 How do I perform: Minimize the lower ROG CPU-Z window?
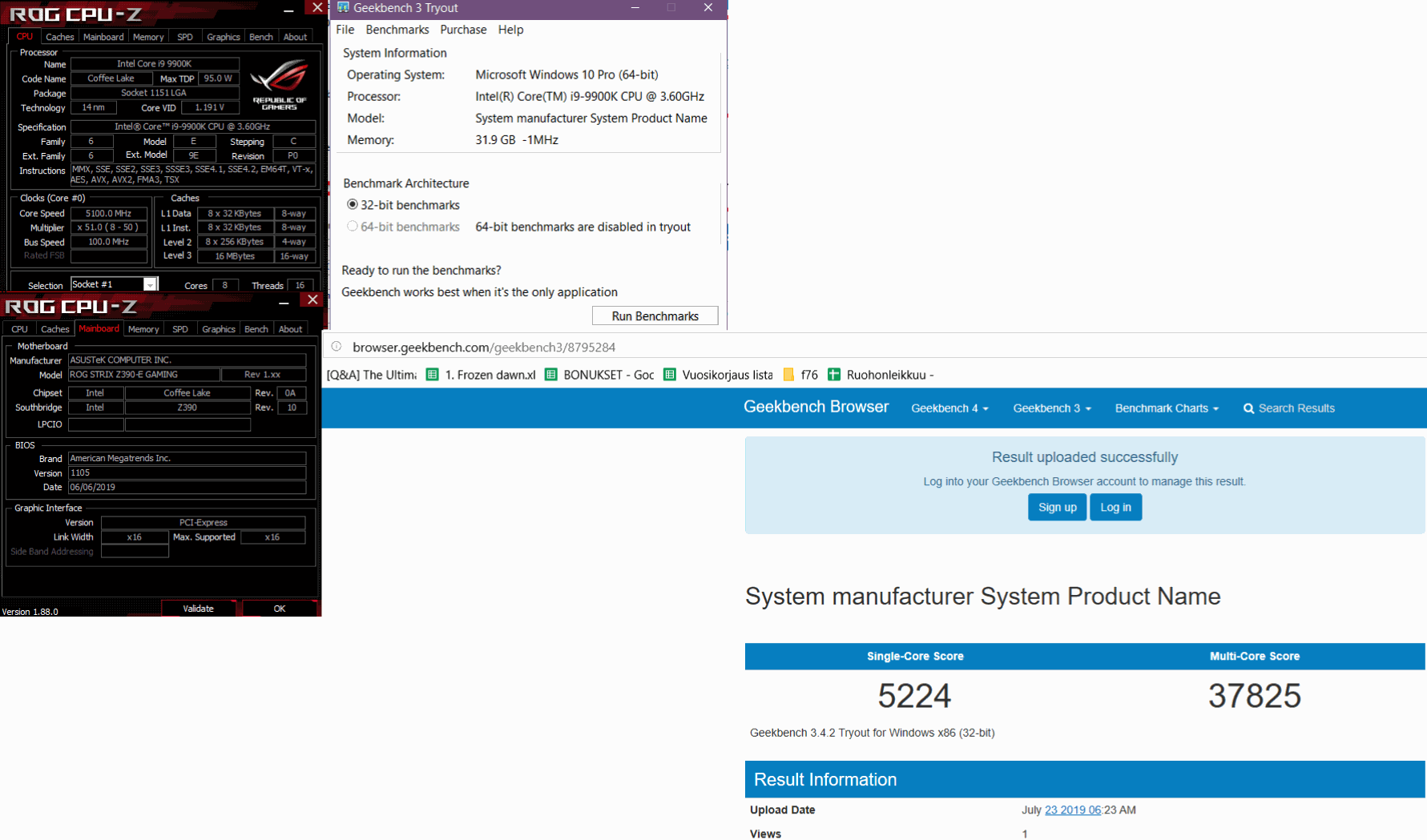tap(284, 303)
